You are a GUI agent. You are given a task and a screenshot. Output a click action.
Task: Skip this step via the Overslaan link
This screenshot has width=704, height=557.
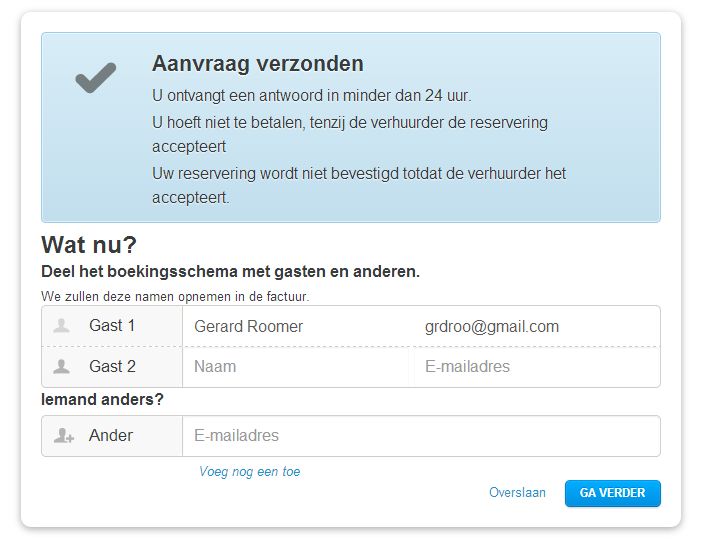click(517, 493)
